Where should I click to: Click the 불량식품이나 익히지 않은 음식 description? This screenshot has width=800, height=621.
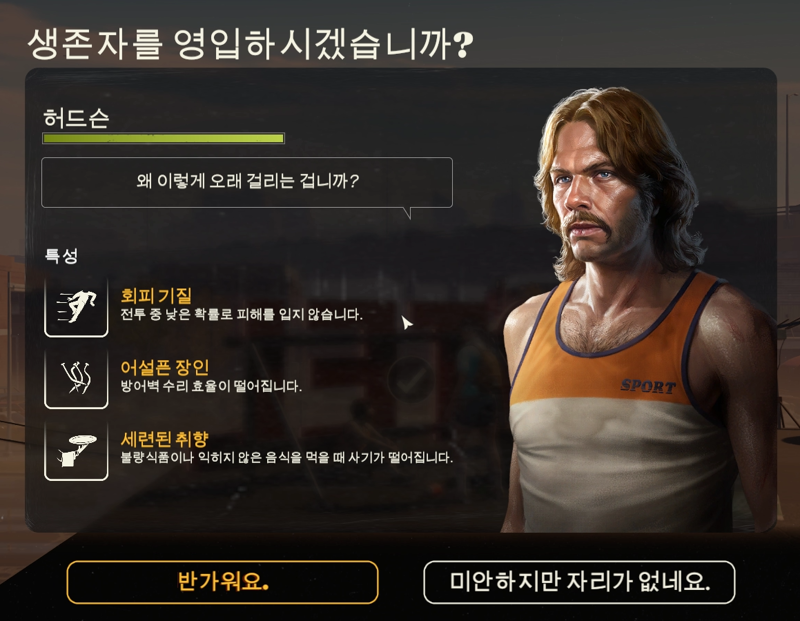286,457
